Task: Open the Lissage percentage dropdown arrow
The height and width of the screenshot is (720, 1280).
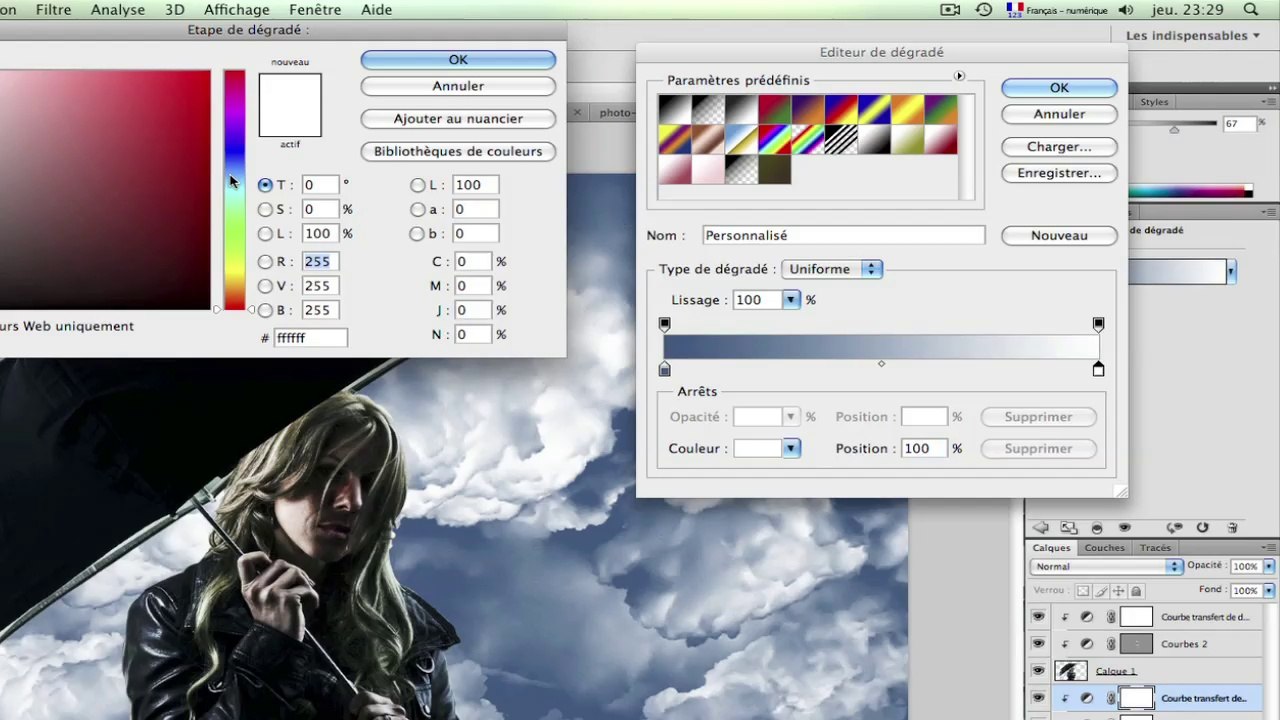Action: pyautogui.click(x=791, y=300)
